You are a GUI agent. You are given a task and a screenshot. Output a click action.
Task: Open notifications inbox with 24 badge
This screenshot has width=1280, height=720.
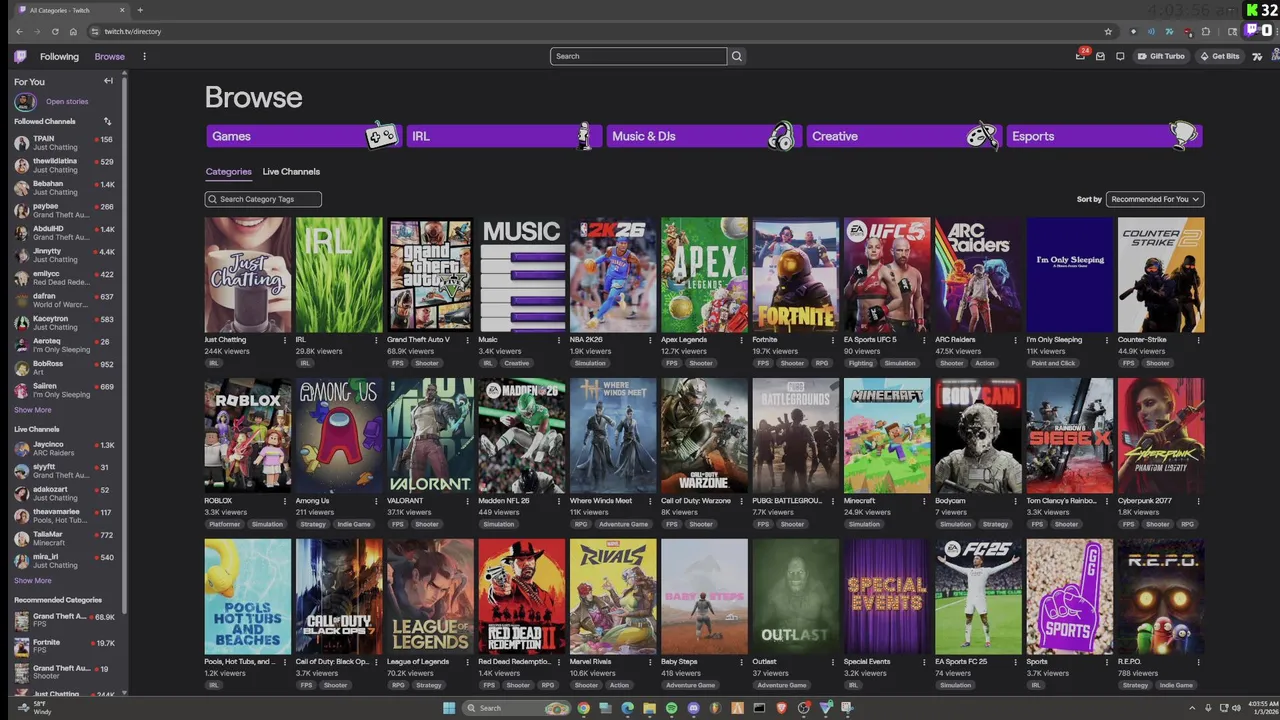1080,56
